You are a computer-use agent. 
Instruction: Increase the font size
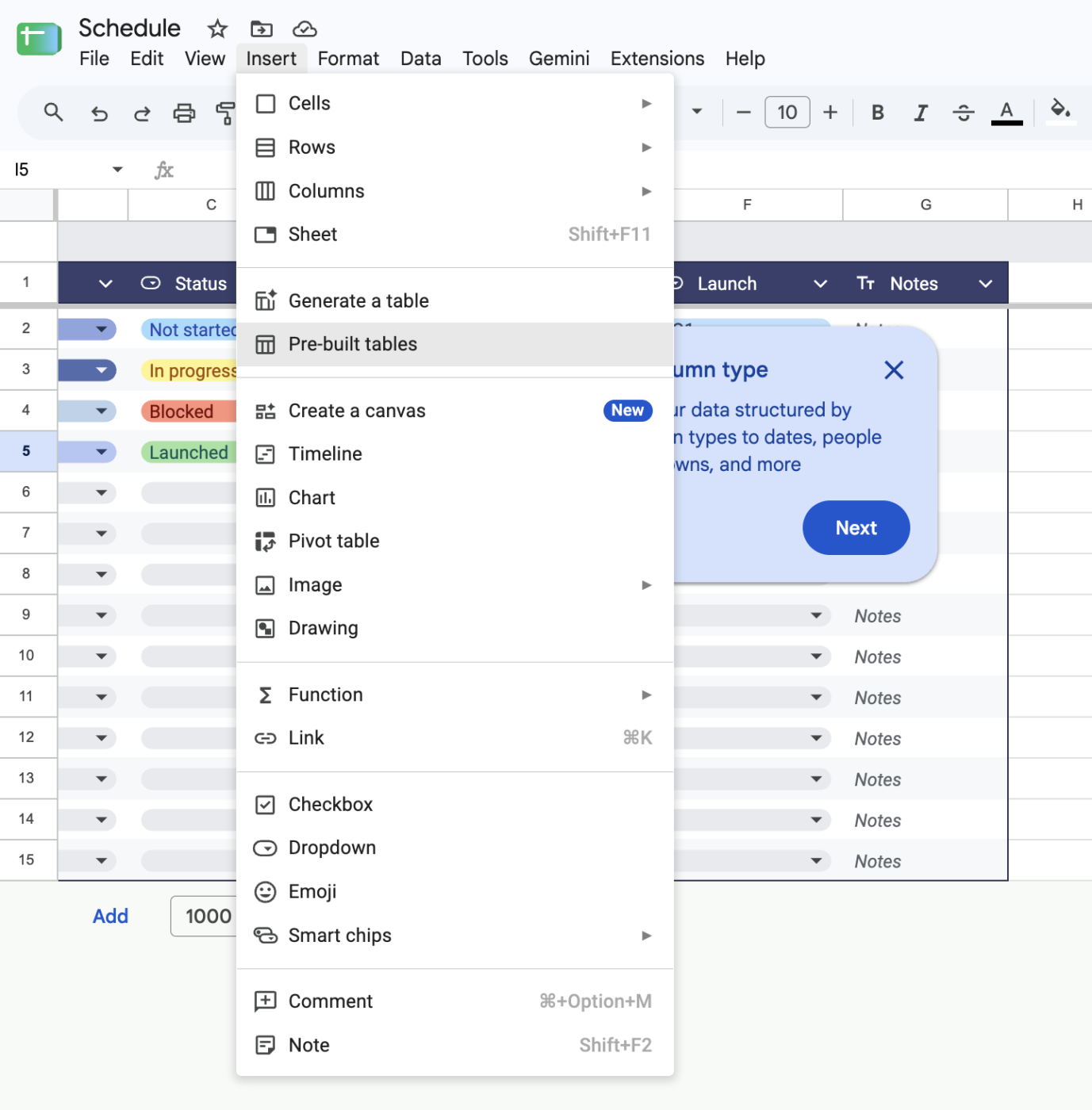coord(830,113)
